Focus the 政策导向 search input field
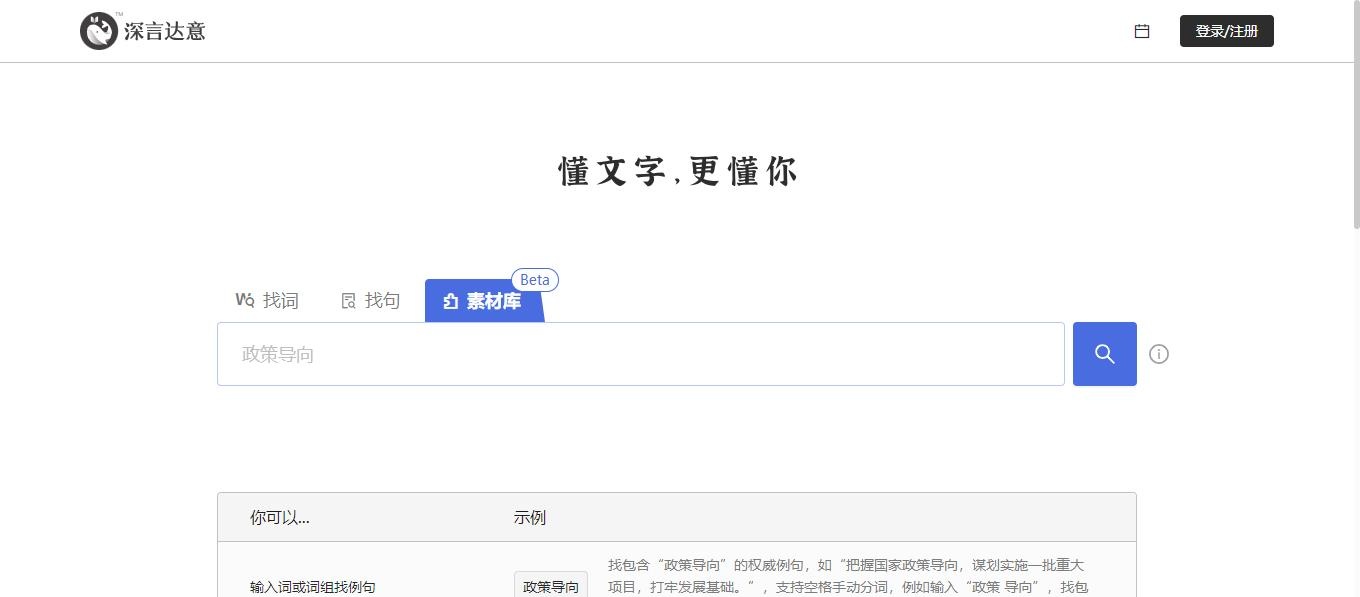 [x=640, y=354]
